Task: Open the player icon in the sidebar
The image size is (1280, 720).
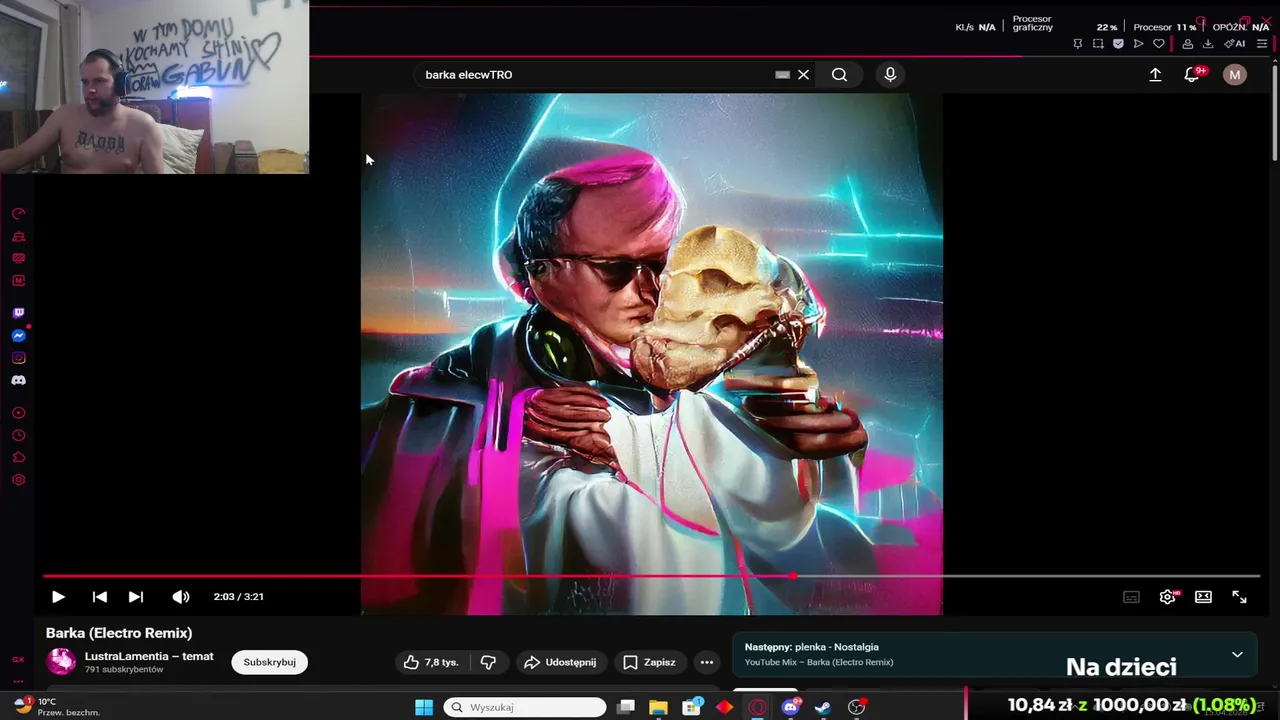Action: click(18, 413)
